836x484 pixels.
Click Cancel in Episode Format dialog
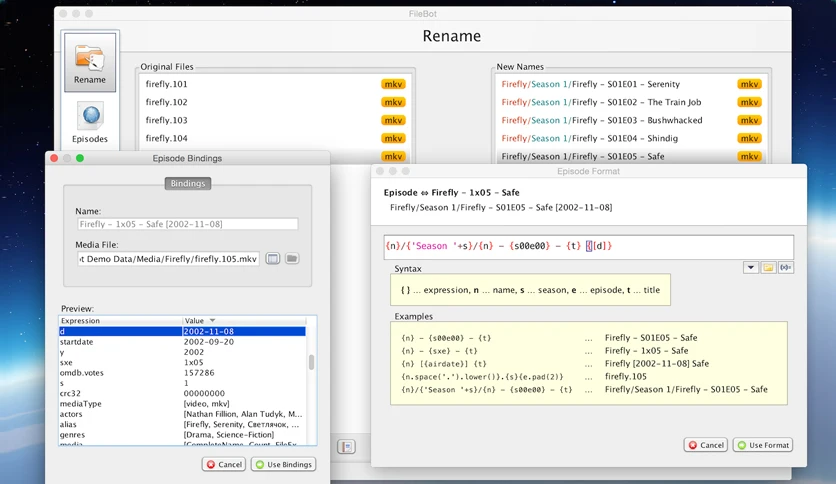[706, 445]
